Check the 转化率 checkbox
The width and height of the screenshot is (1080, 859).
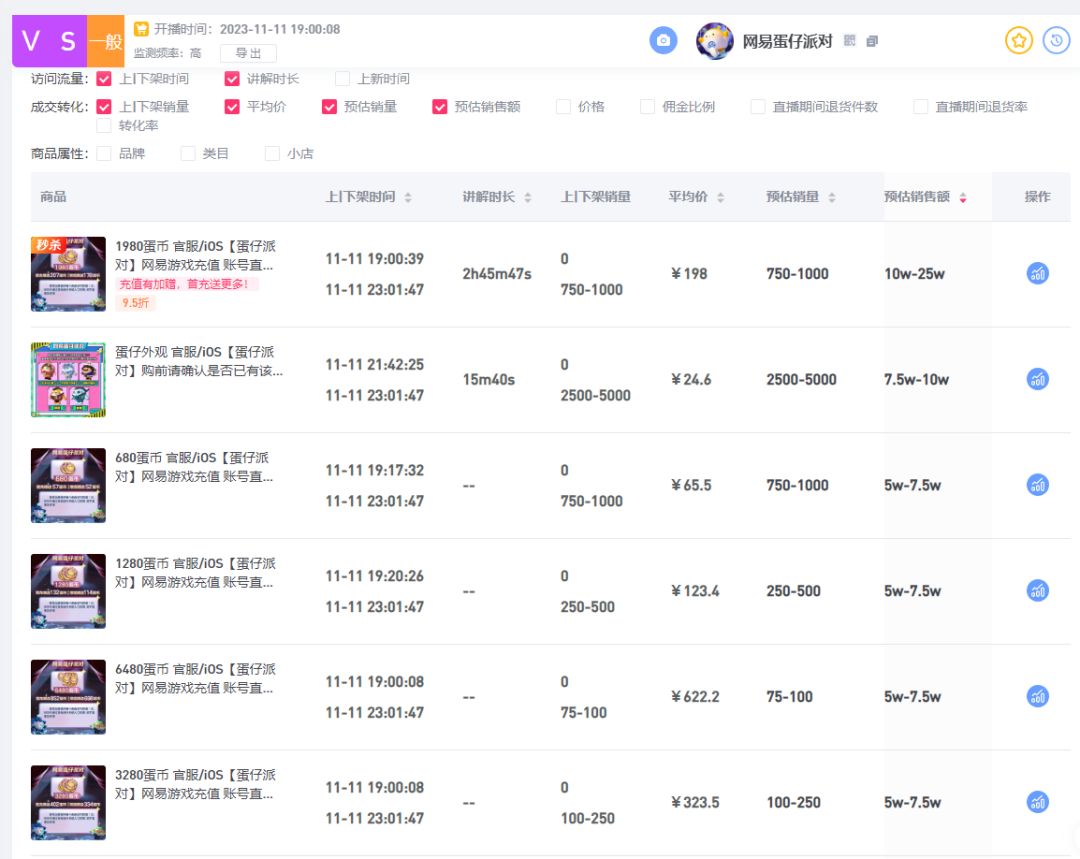coord(104,125)
